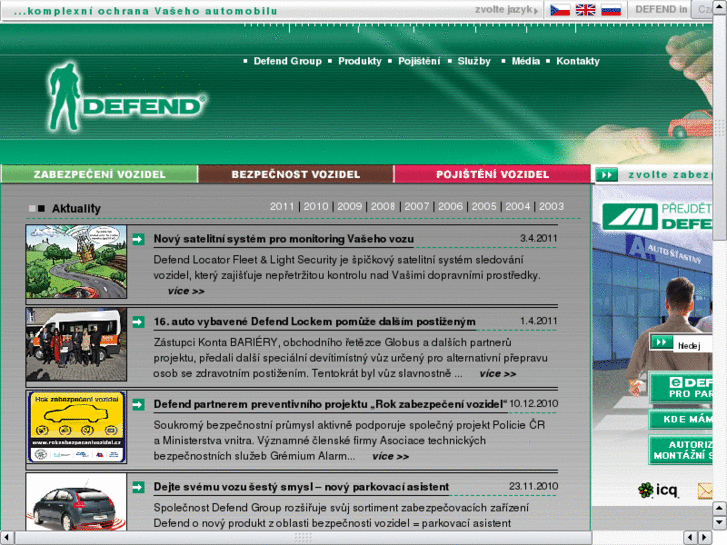The image size is (727, 545).
Task: Open the Produkty menu
Action: pos(359,61)
